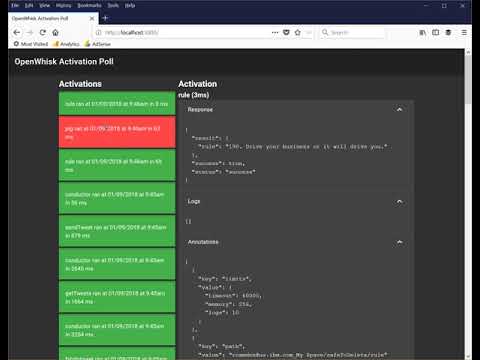Collapse the Logs section chevron
Image resolution: width=480 pixels, height=360 pixels.
point(399,201)
